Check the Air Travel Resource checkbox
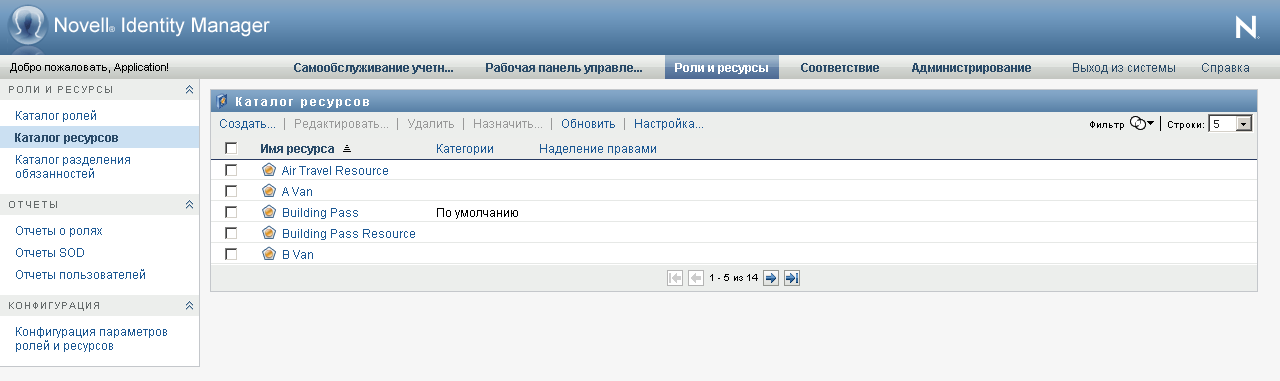Image resolution: width=1280 pixels, height=381 pixels. click(231, 170)
